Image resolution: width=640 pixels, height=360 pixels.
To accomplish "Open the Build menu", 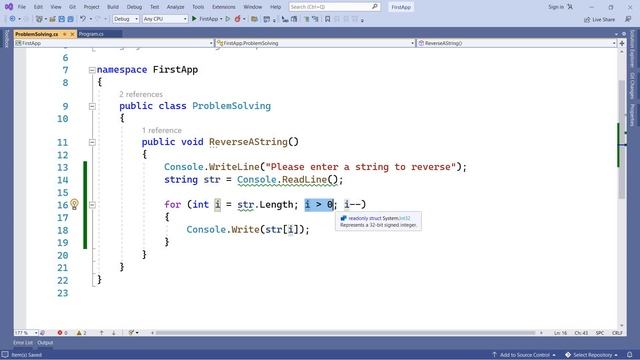I will [x=113, y=7].
